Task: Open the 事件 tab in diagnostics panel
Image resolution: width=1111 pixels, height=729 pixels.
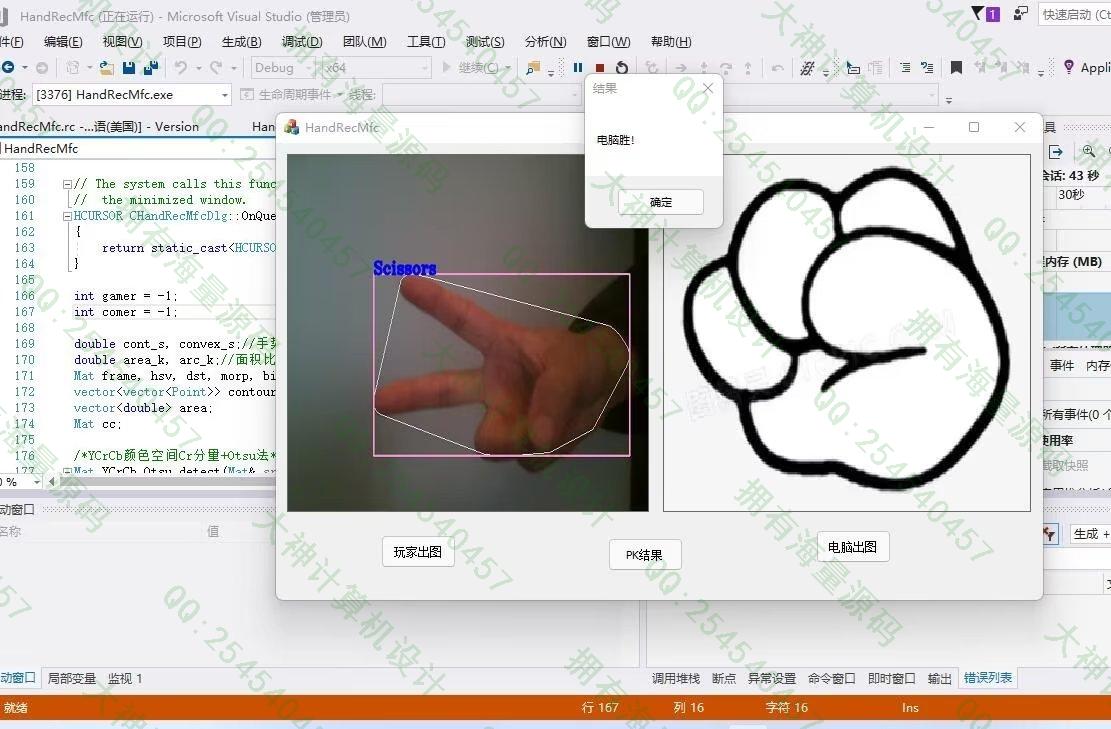Action: pos(1061,365)
